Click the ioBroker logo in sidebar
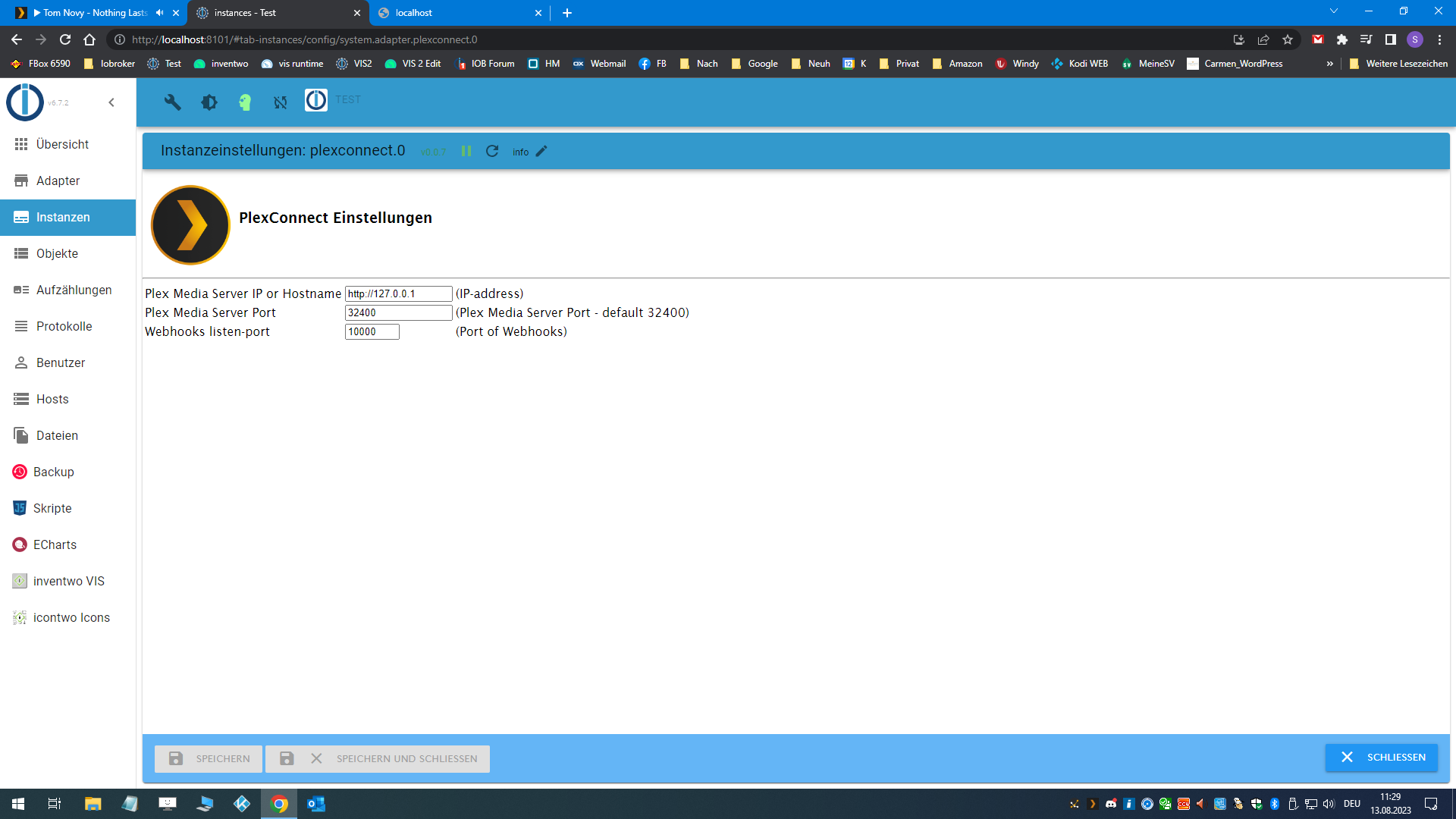This screenshot has height=819, width=1456. pos(25,102)
